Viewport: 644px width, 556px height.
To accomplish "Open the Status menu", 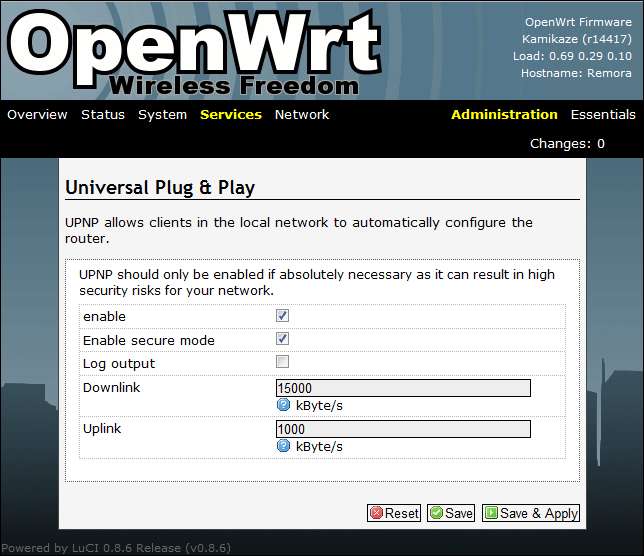I will pyautogui.click(x=103, y=115).
